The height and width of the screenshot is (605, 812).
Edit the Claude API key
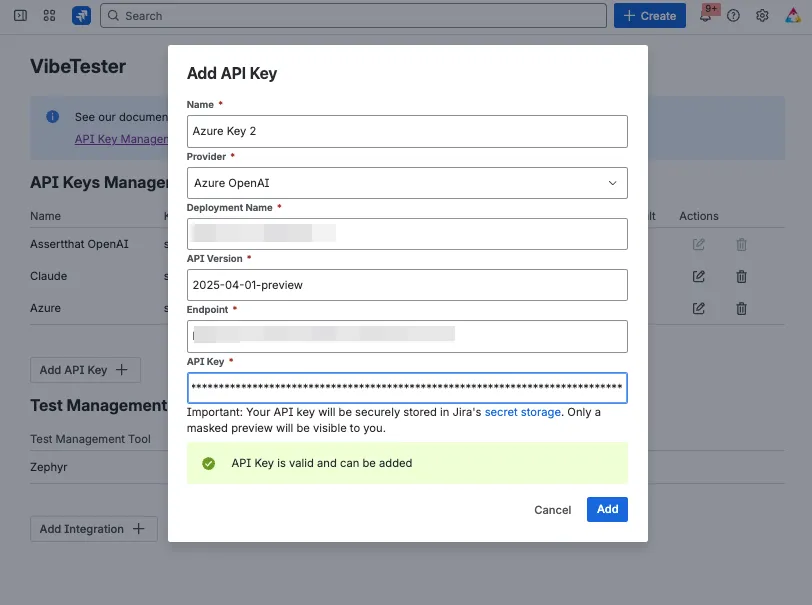tap(699, 276)
